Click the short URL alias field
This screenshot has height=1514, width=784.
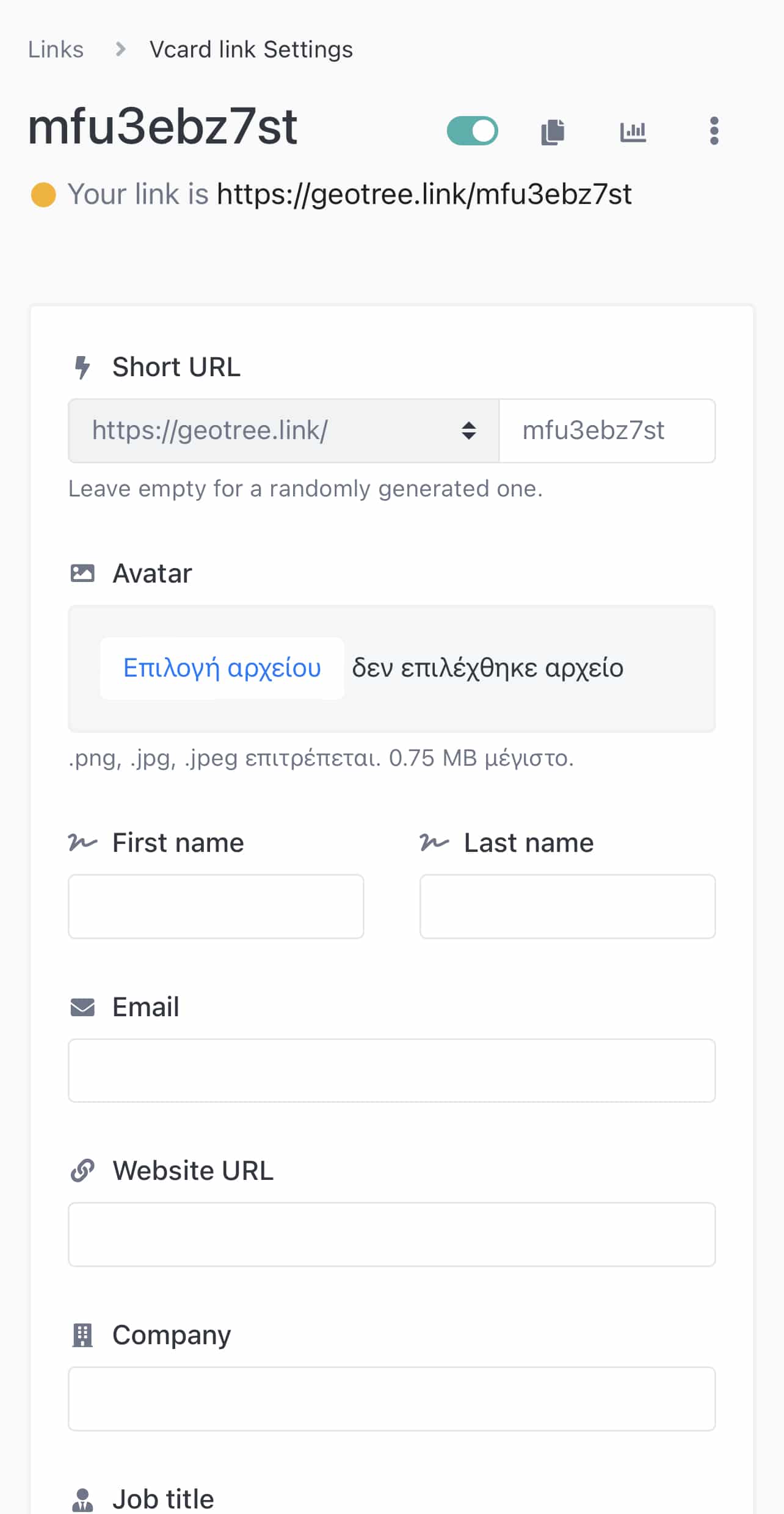pyautogui.click(x=606, y=431)
